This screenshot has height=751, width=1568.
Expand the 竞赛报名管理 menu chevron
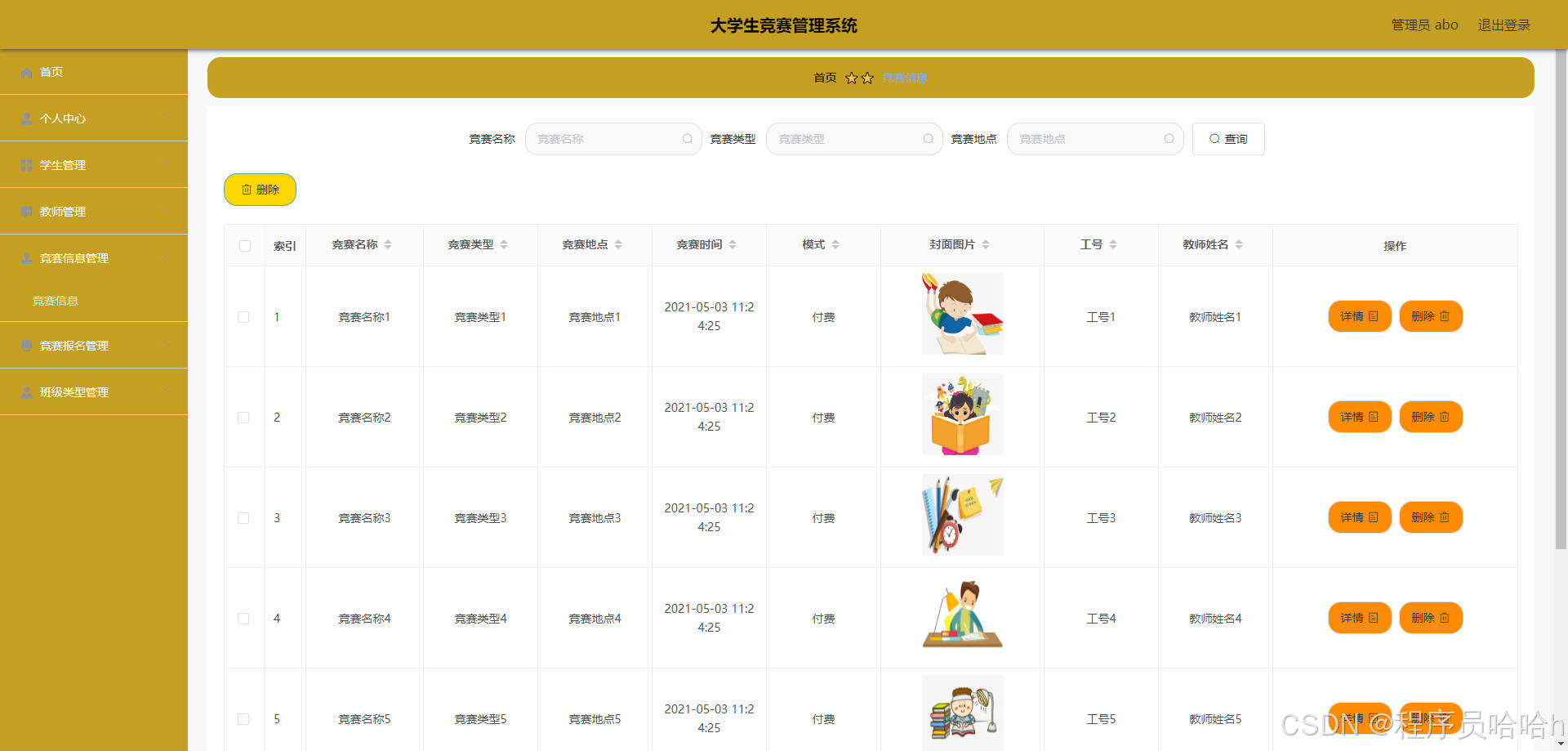pos(167,346)
